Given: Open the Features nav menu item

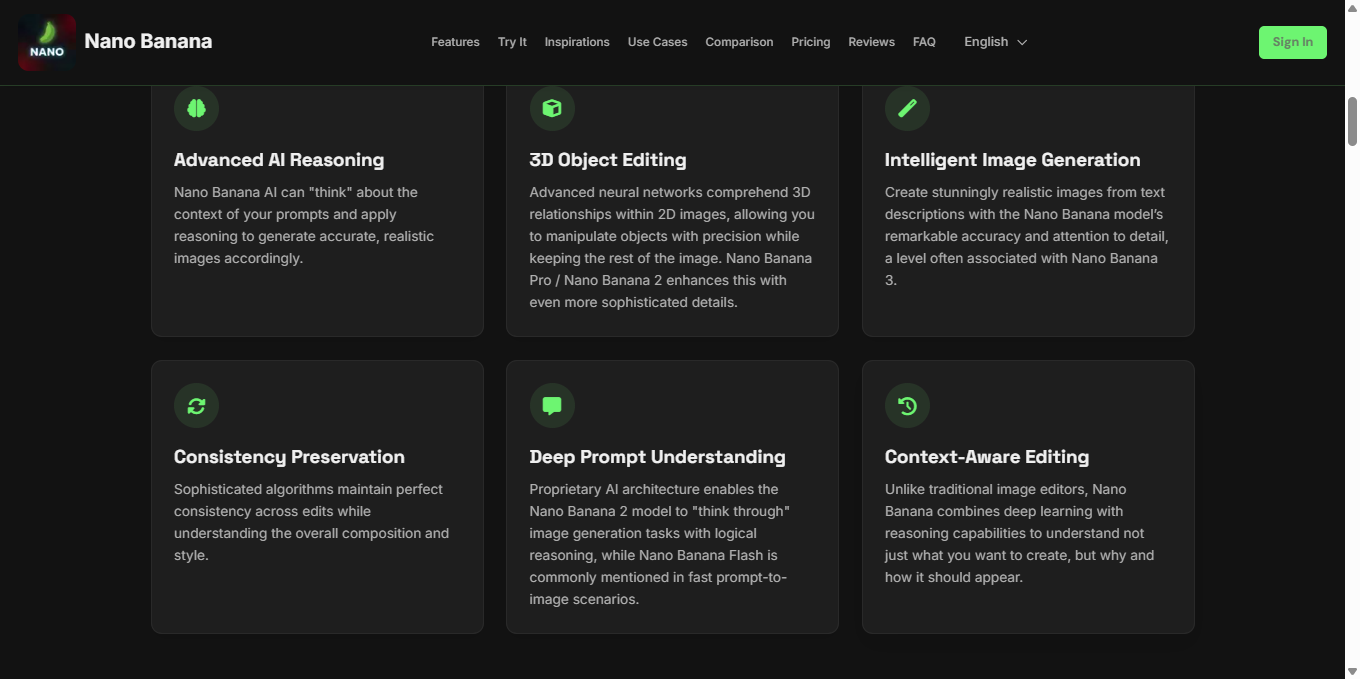Looking at the screenshot, I should coord(455,42).
